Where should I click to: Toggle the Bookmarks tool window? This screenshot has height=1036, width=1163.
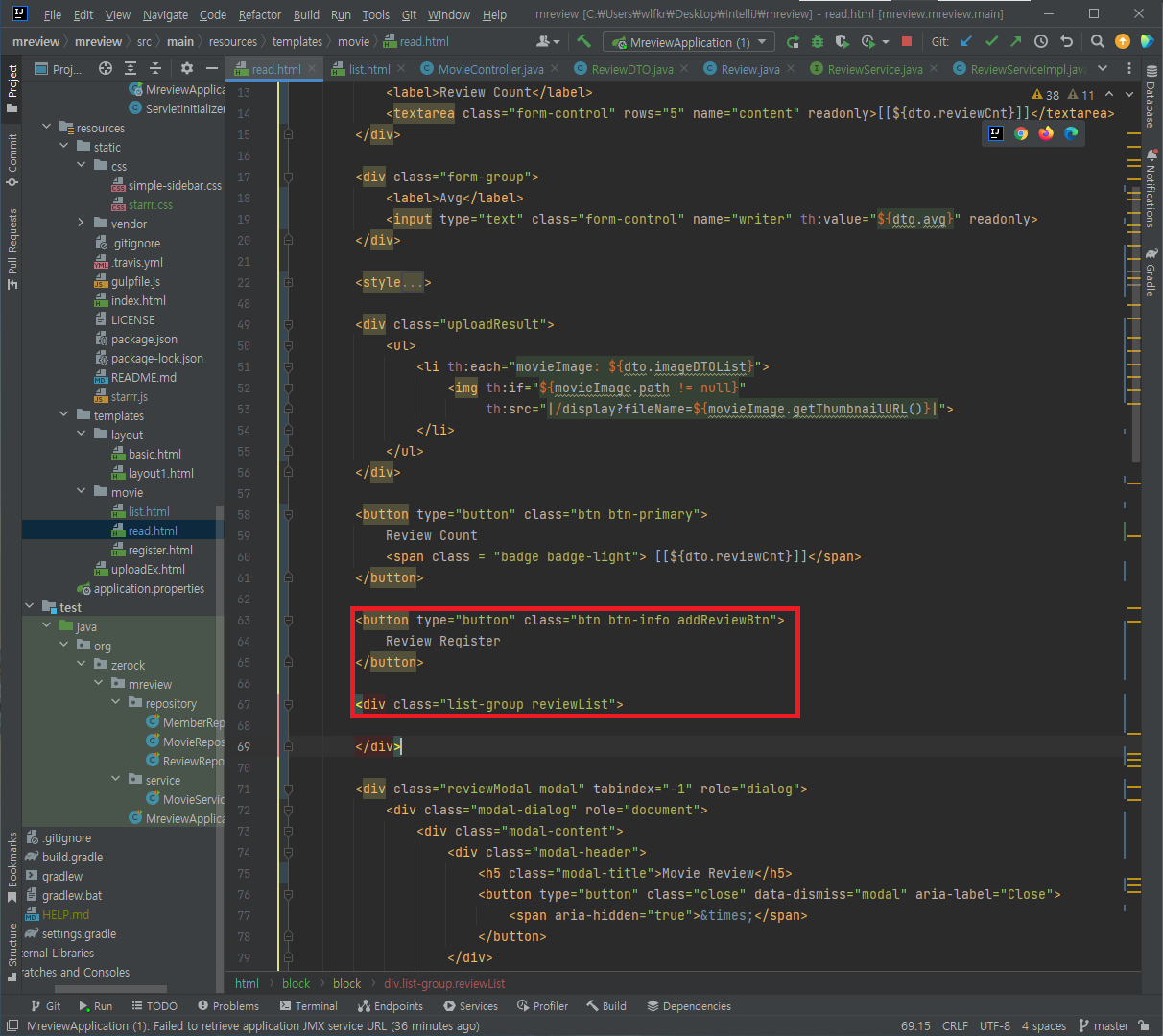[12, 868]
